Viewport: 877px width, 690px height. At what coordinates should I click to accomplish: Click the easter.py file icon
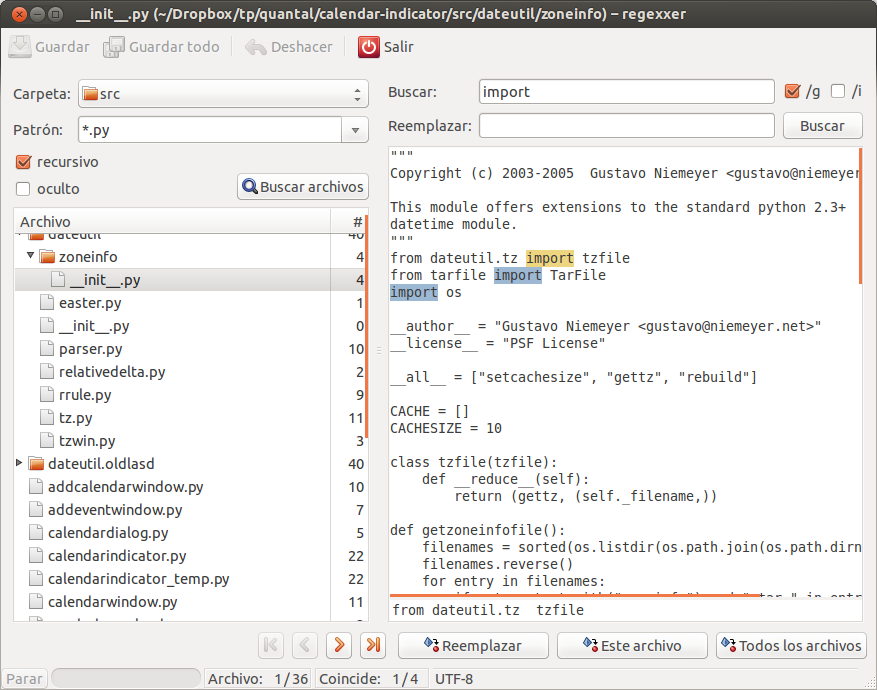47,302
